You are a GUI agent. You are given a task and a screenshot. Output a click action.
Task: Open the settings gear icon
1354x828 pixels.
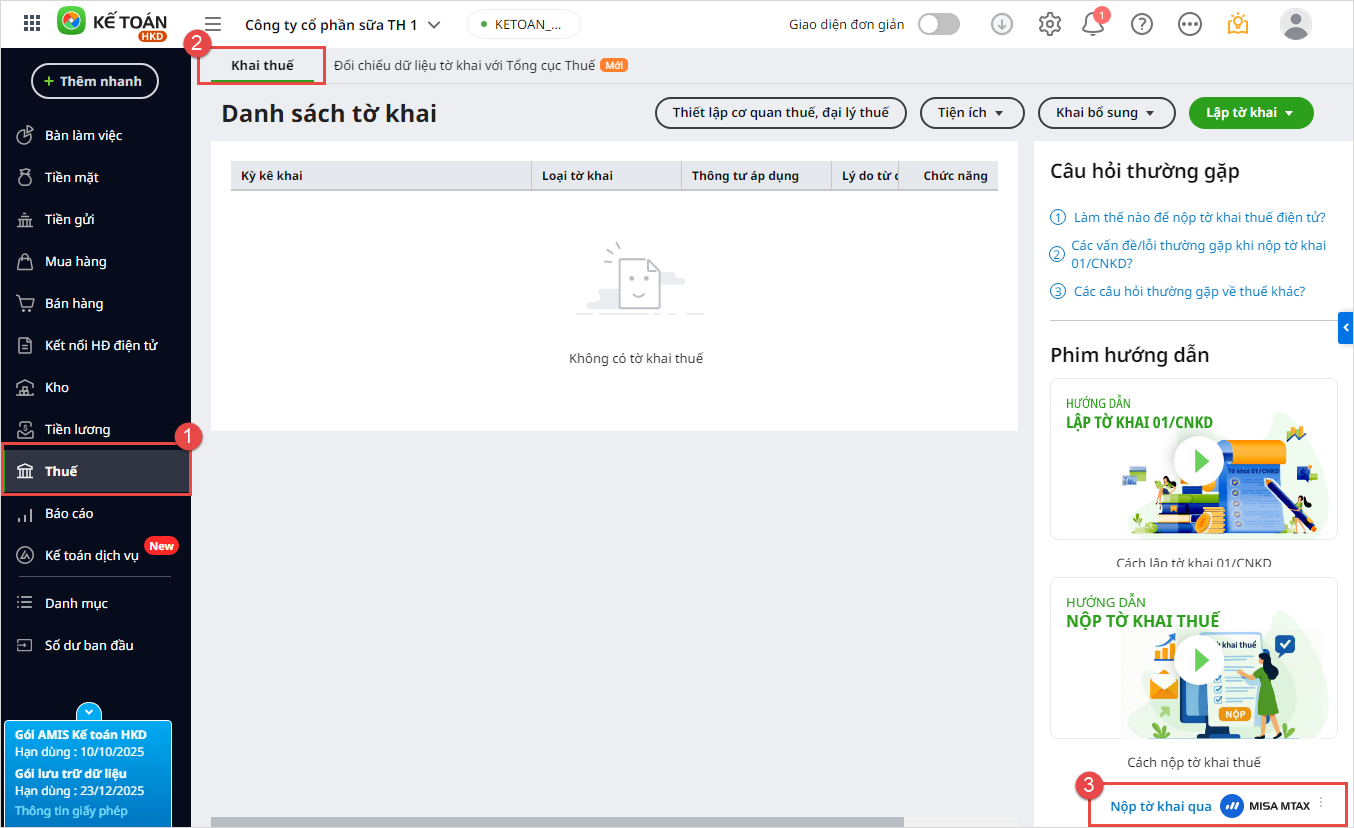1049,24
